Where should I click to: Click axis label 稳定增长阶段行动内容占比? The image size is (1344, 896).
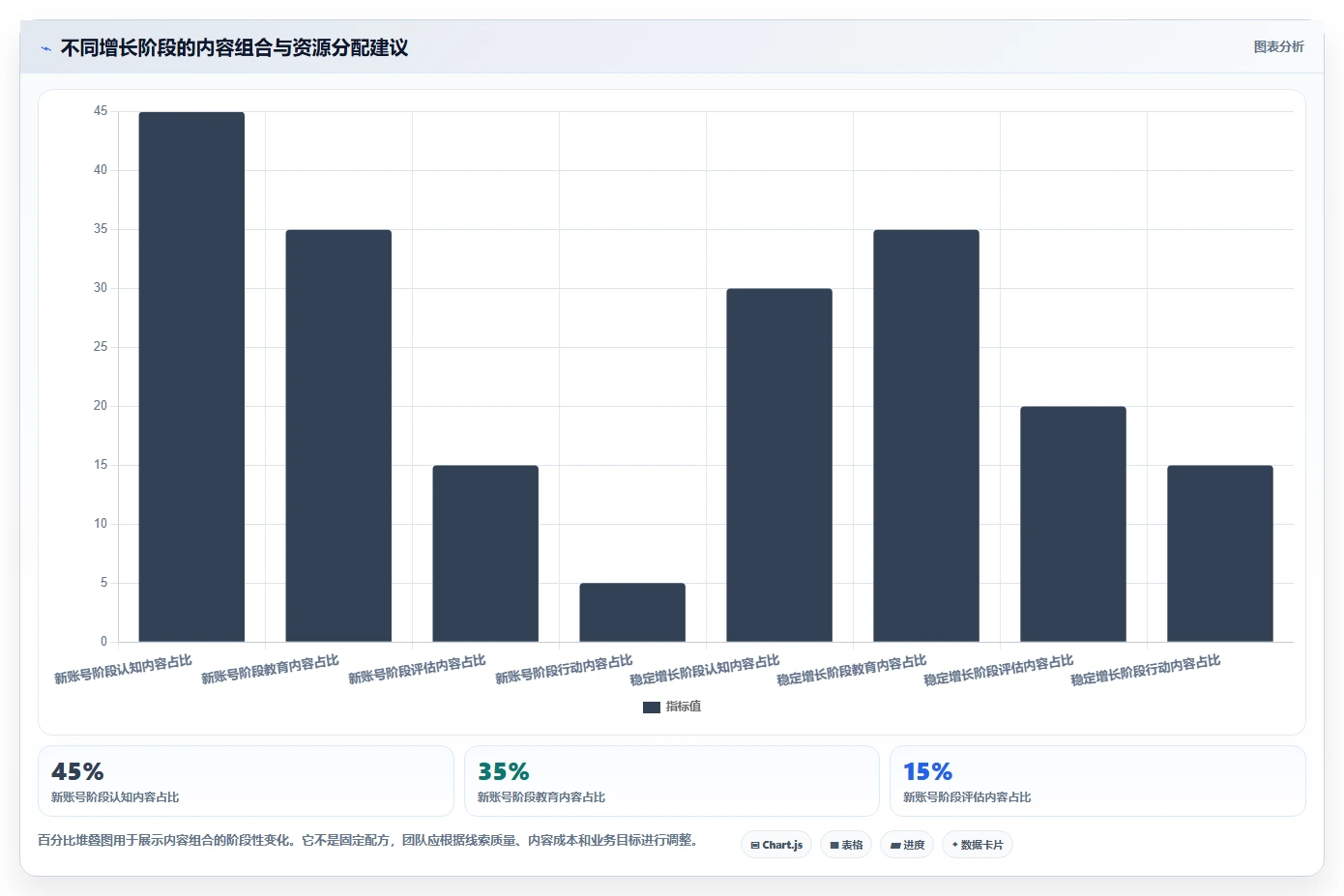click(1145, 670)
